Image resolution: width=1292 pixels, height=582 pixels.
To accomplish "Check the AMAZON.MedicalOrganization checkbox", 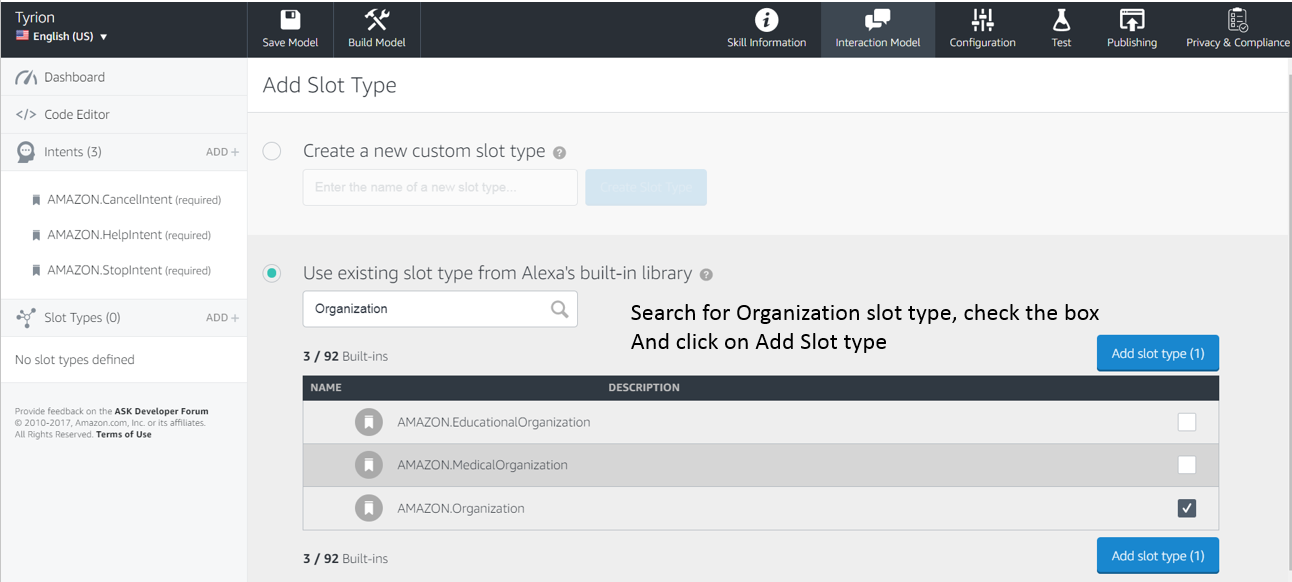I will click(1187, 465).
